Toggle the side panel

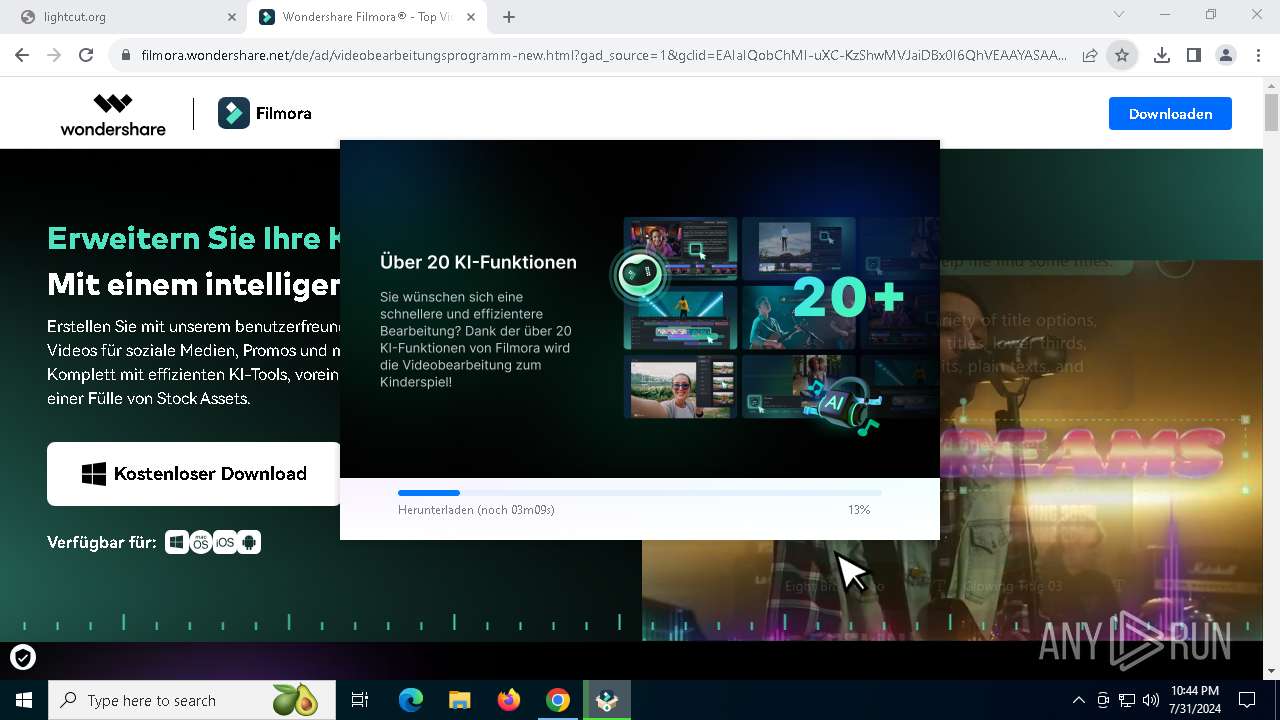pyautogui.click(x=1194, y=56)
